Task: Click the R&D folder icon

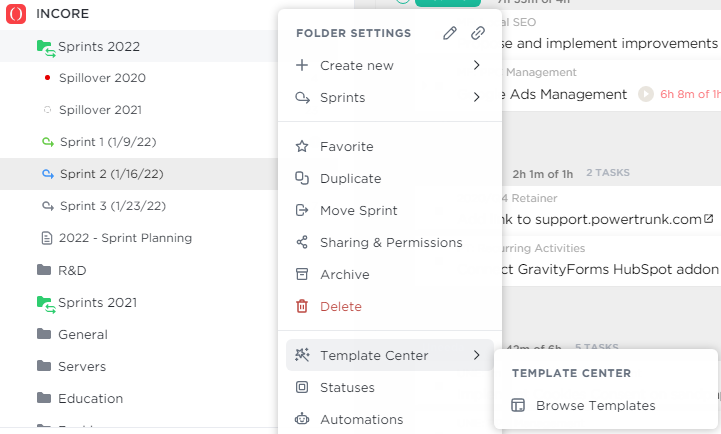Action: 44,270
